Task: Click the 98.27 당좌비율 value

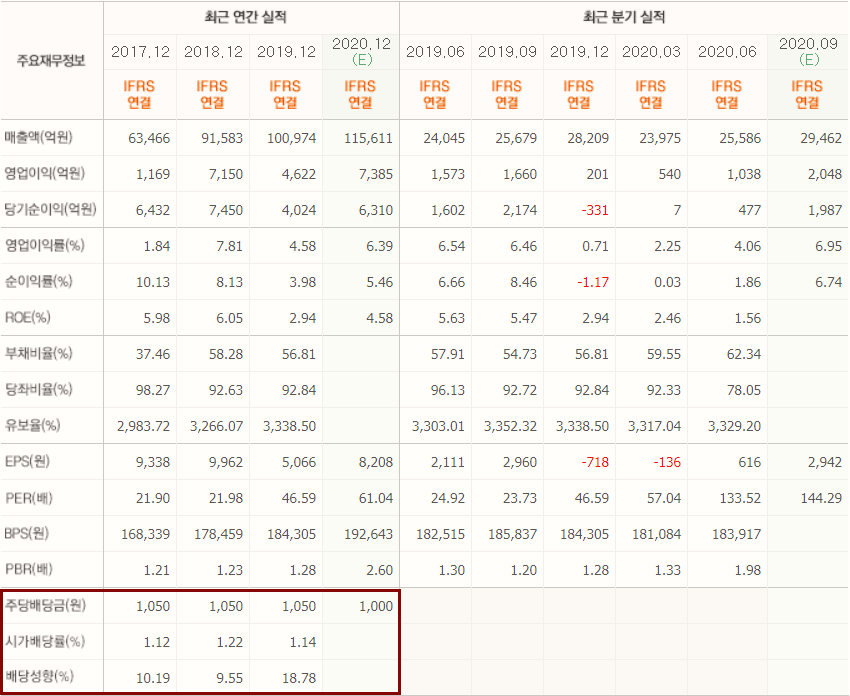Action: (x=153, y=390)
